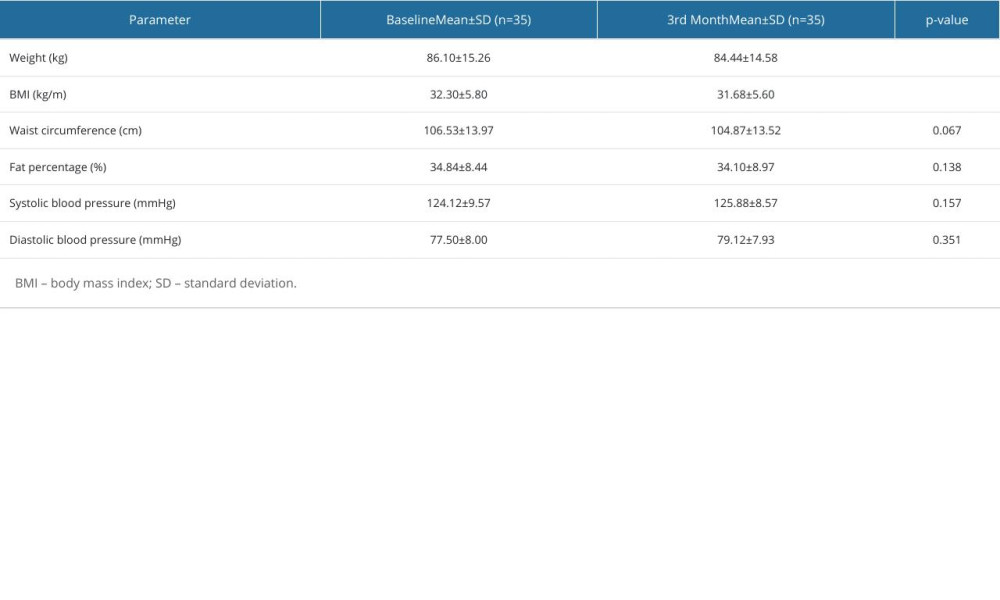The width and height of the screenshot is (1000, 600).
Task: Click third-month value 31.68±5.60
Action: (x=746, y=94)
